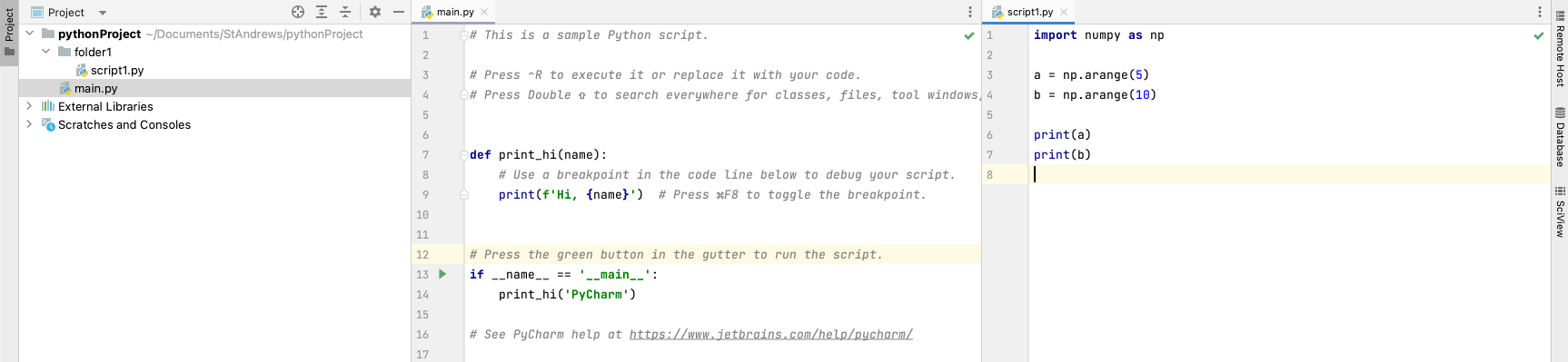Hide the Project tool window with minus icon

pos(399,12)
